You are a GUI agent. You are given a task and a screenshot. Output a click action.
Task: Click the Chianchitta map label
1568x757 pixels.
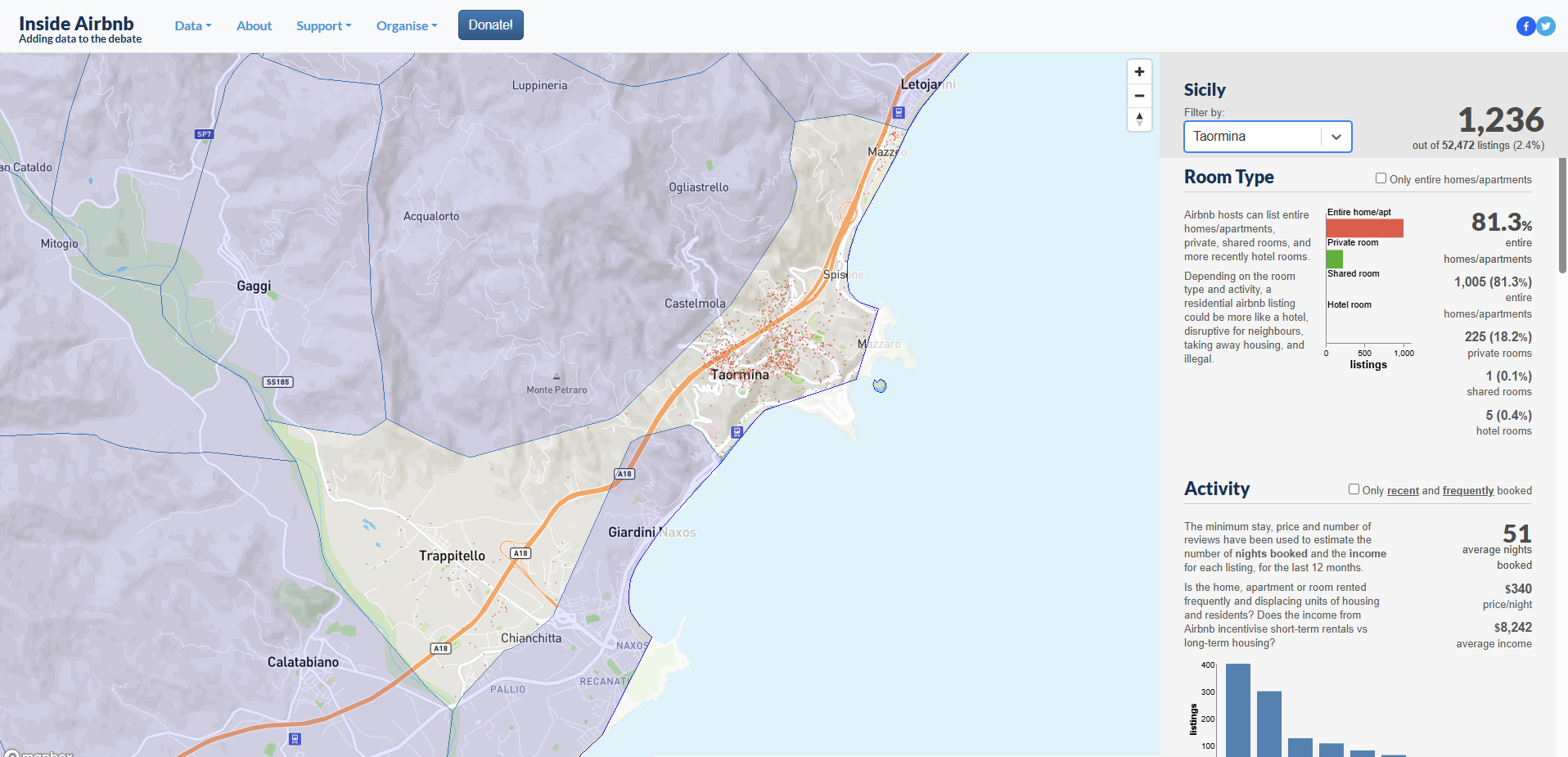[531, 638]
